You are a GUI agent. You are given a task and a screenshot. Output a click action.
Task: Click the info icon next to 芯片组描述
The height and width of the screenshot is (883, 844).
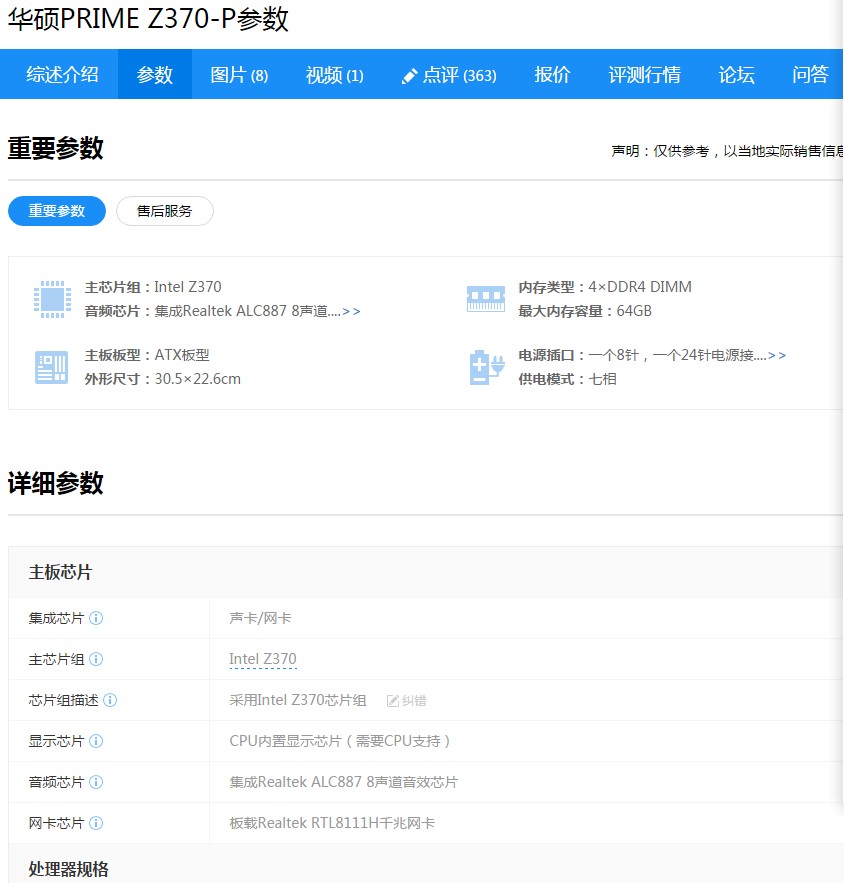(x=110, y=700)
